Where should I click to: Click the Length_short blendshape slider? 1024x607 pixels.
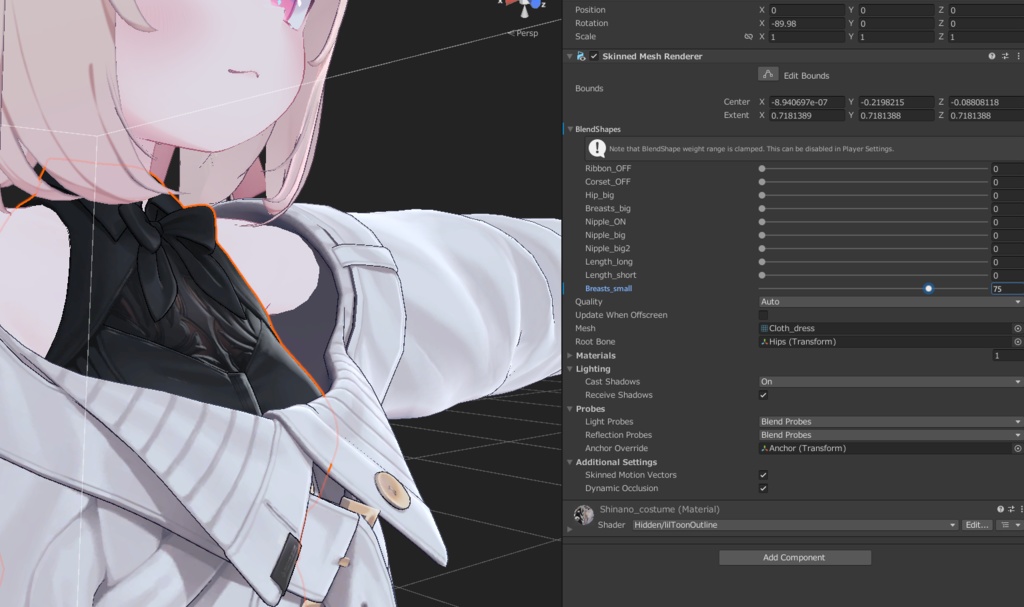pyautogui.click(x=874, y=275)
